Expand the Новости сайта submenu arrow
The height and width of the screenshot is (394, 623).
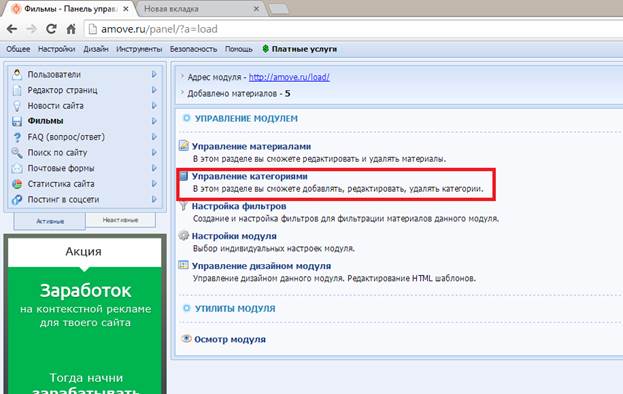[154, 106]
